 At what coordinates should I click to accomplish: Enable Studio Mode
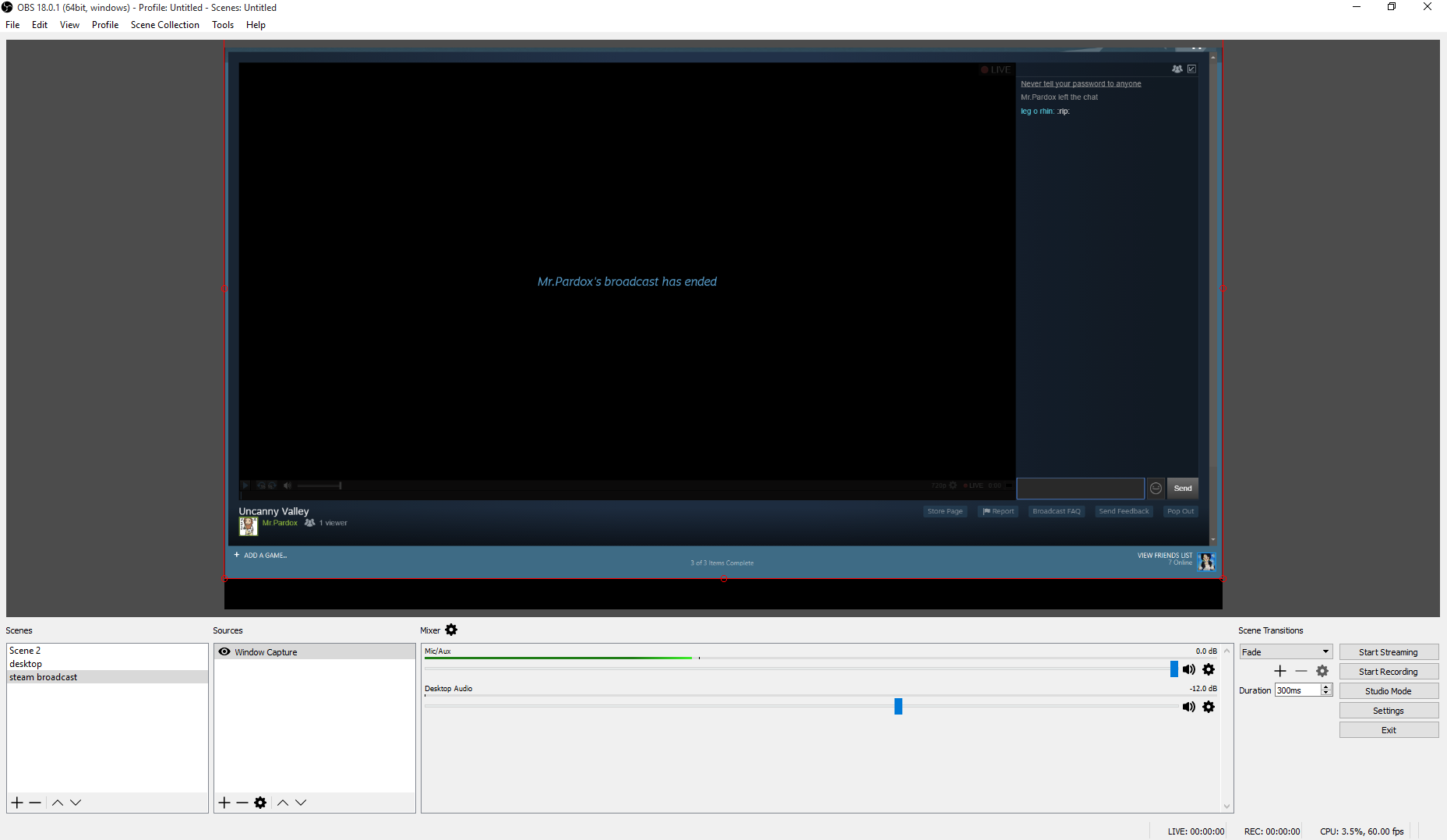pos(1389,691)
